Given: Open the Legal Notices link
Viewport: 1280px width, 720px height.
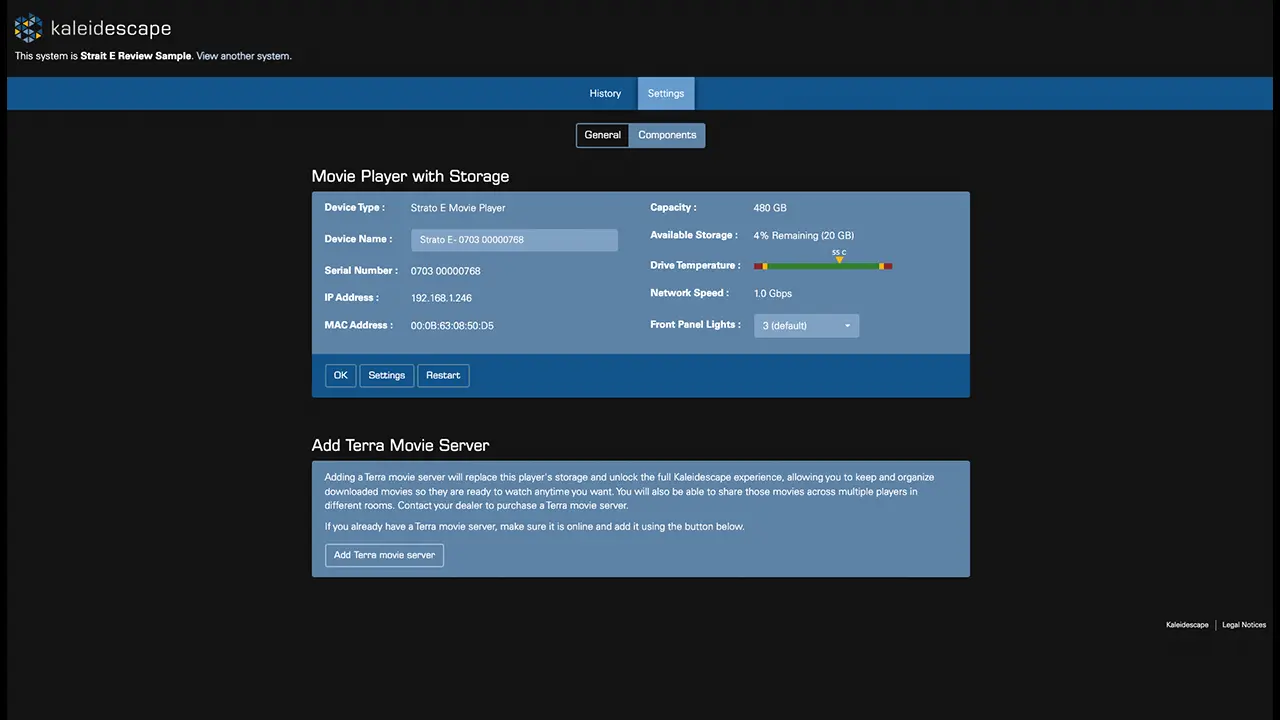Looking at the screenshot, I should coord(1244,625).
